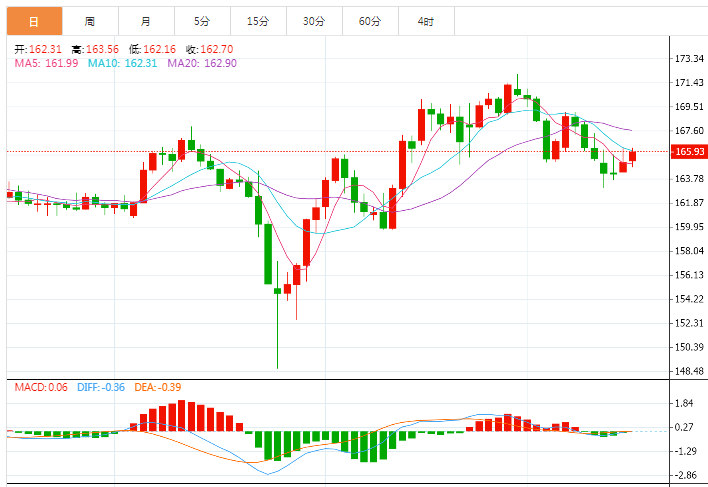Show the 30分 chart tab
This screenshot has height=487, width=708.
[x=314, y=20]
